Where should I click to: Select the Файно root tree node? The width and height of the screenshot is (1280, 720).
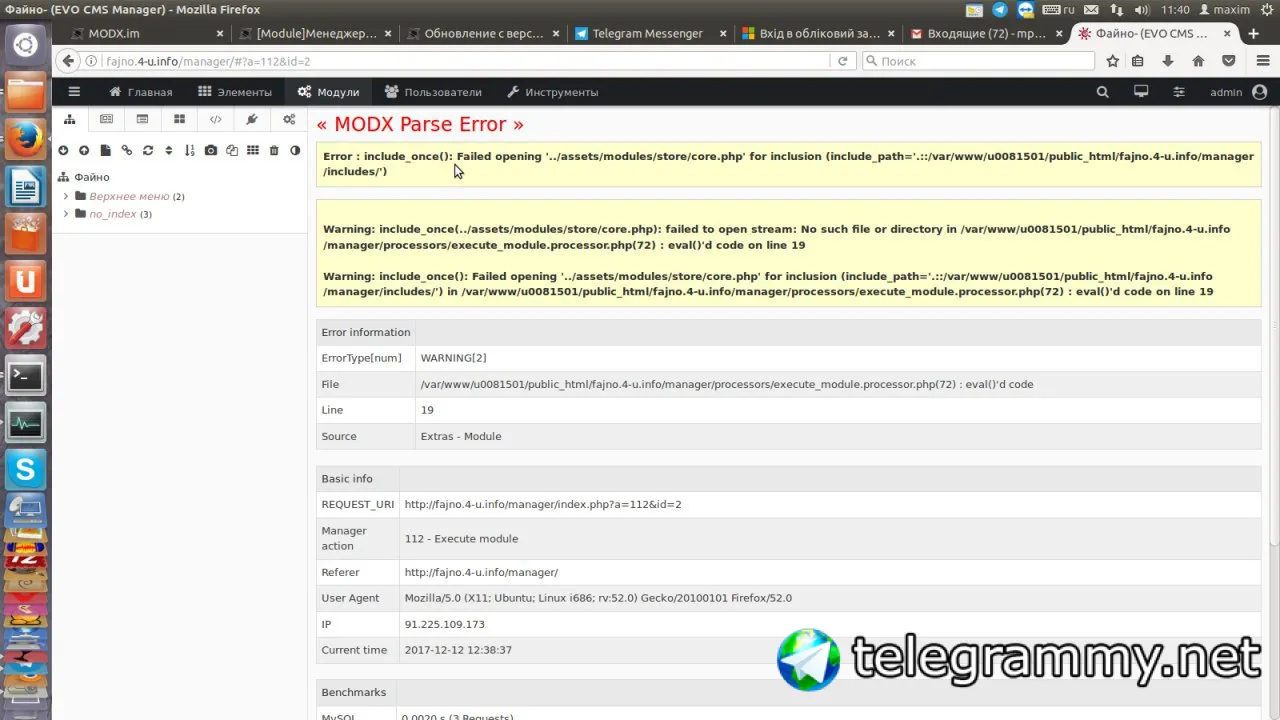pos(91,177)
